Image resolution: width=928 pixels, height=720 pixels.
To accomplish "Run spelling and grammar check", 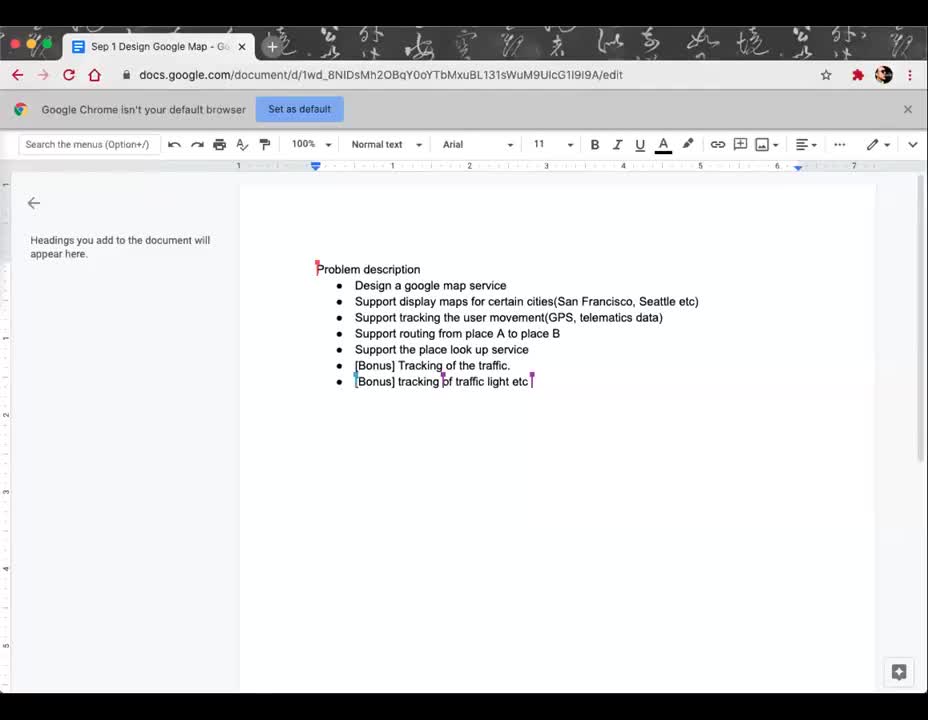I will 242,144.
